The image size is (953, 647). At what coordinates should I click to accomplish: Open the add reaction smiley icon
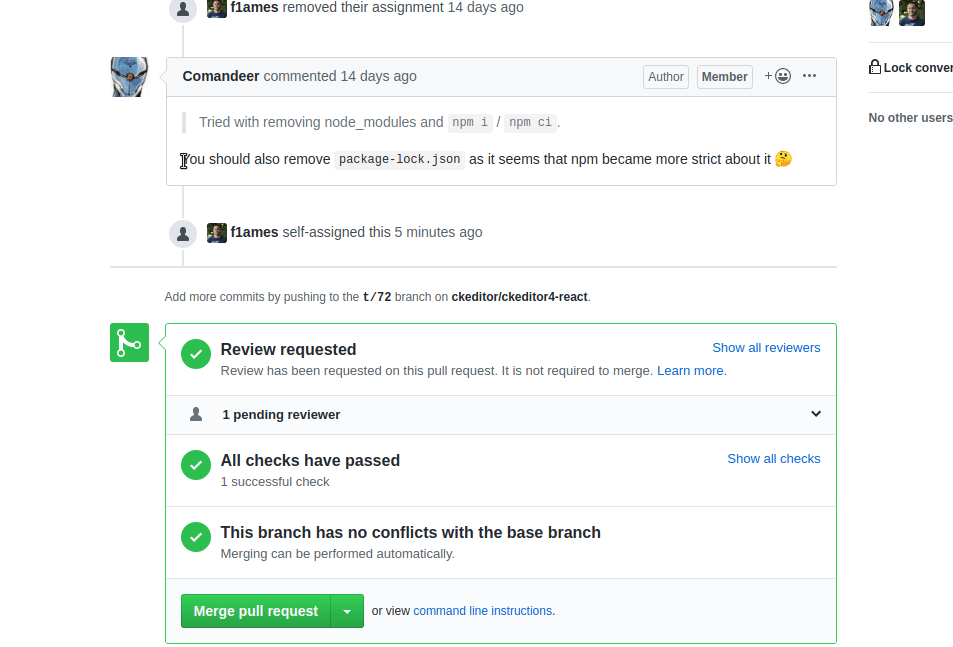pyautogui.click(x=781, y=76)
